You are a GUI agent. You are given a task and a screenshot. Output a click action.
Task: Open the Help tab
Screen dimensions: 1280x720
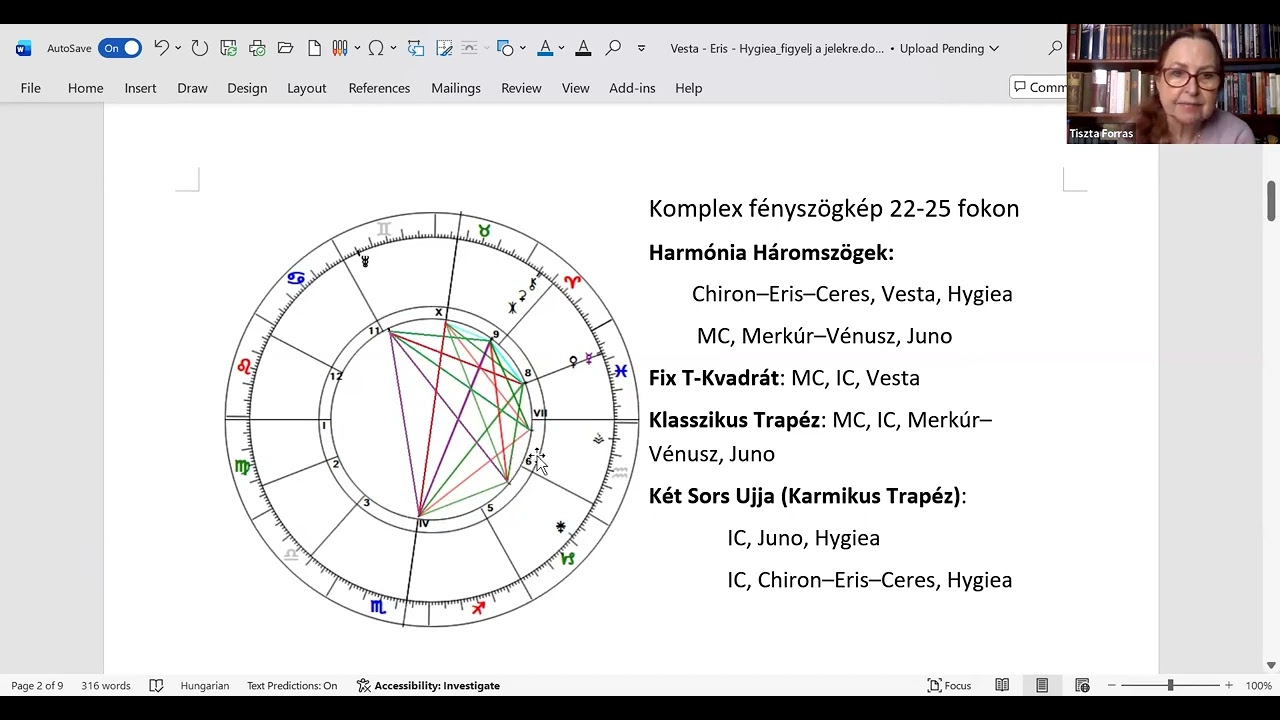pos(688,88)
